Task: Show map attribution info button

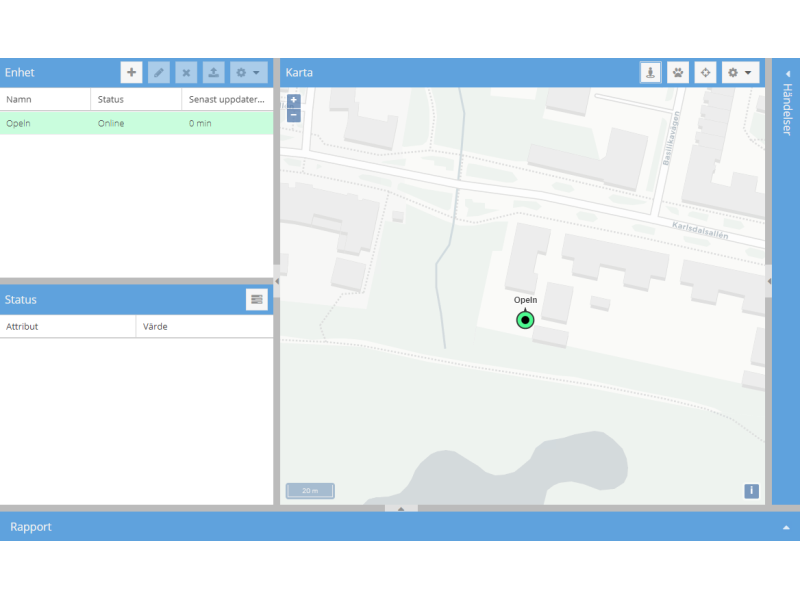Action: (751, 491)
